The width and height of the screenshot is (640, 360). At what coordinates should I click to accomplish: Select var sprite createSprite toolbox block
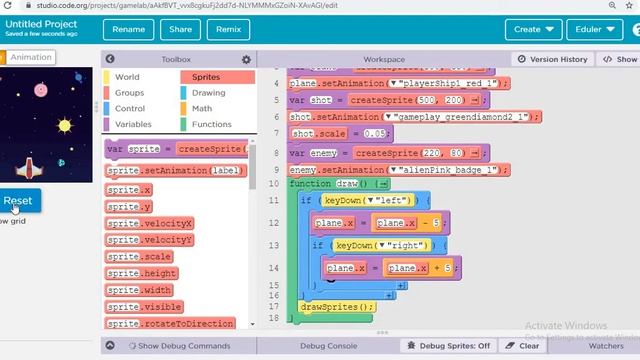click(176, 149)
